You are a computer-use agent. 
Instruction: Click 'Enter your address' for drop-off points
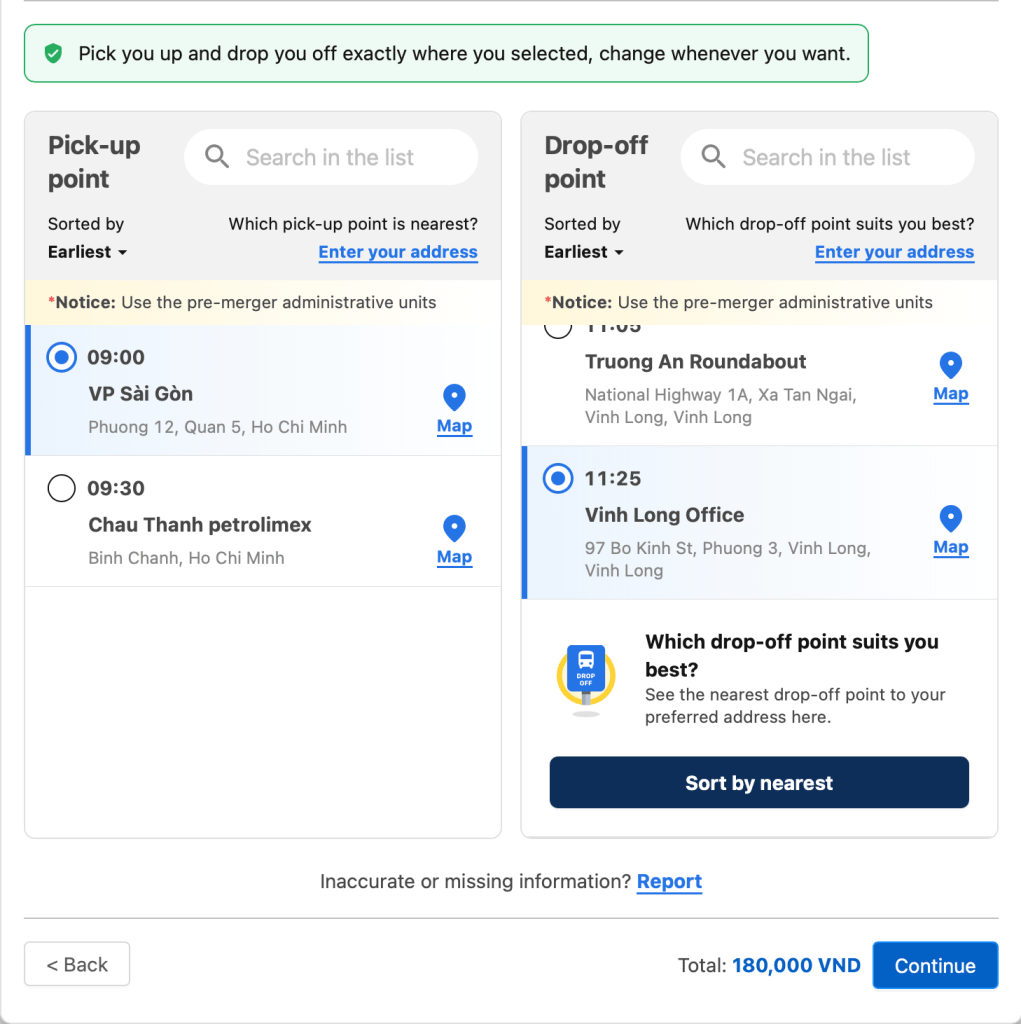point(894,252)
